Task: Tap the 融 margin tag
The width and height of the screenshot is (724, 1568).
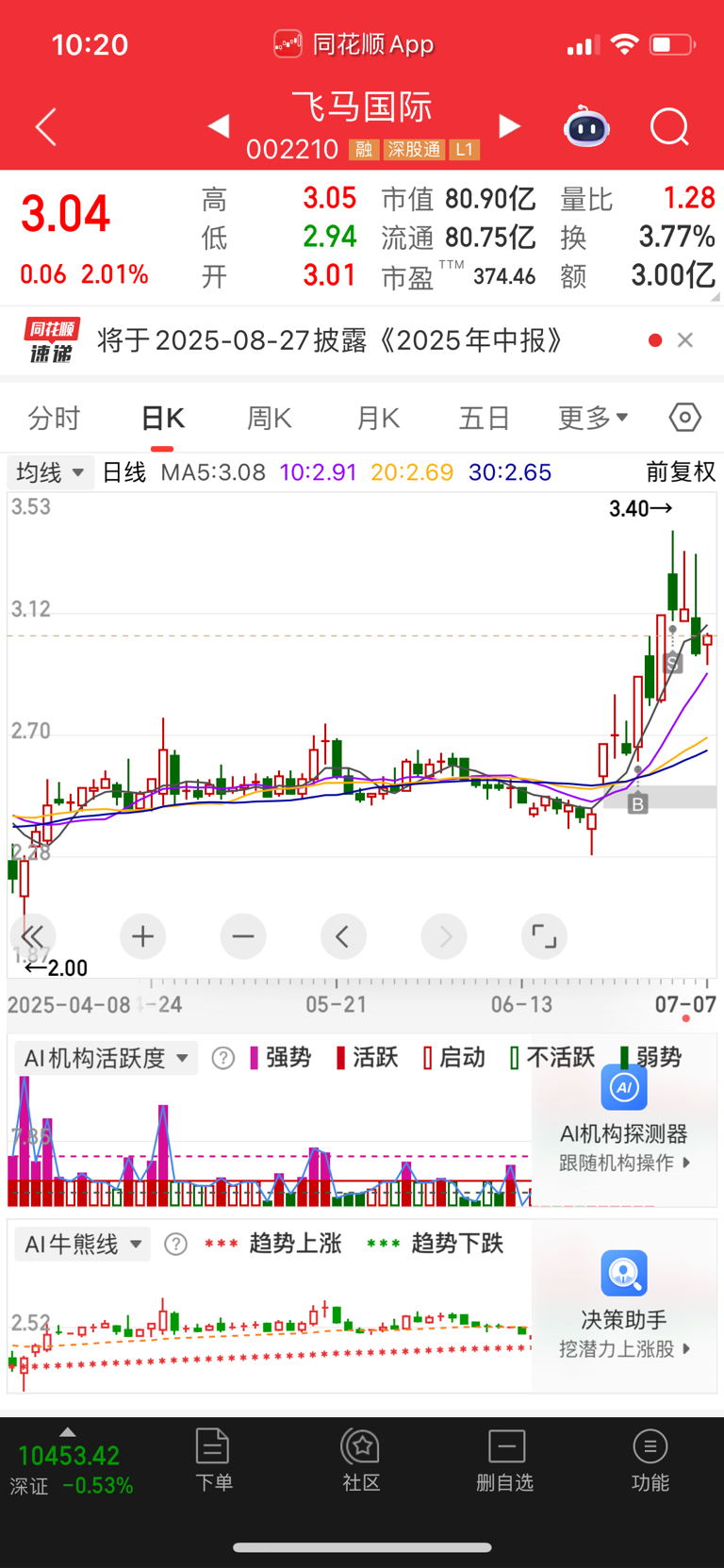Action: (x=364, y=150)
